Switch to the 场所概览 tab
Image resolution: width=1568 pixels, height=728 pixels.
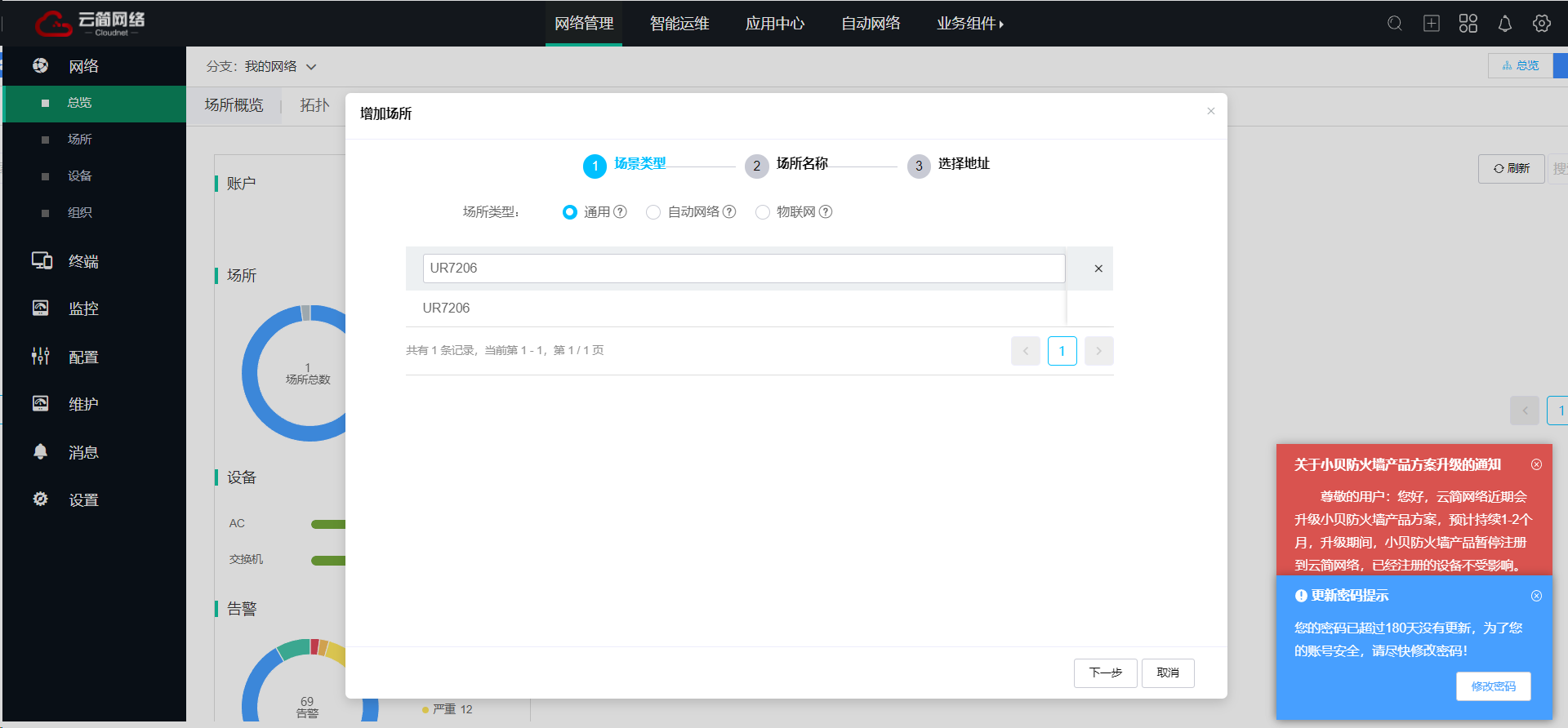pos(234,105)
